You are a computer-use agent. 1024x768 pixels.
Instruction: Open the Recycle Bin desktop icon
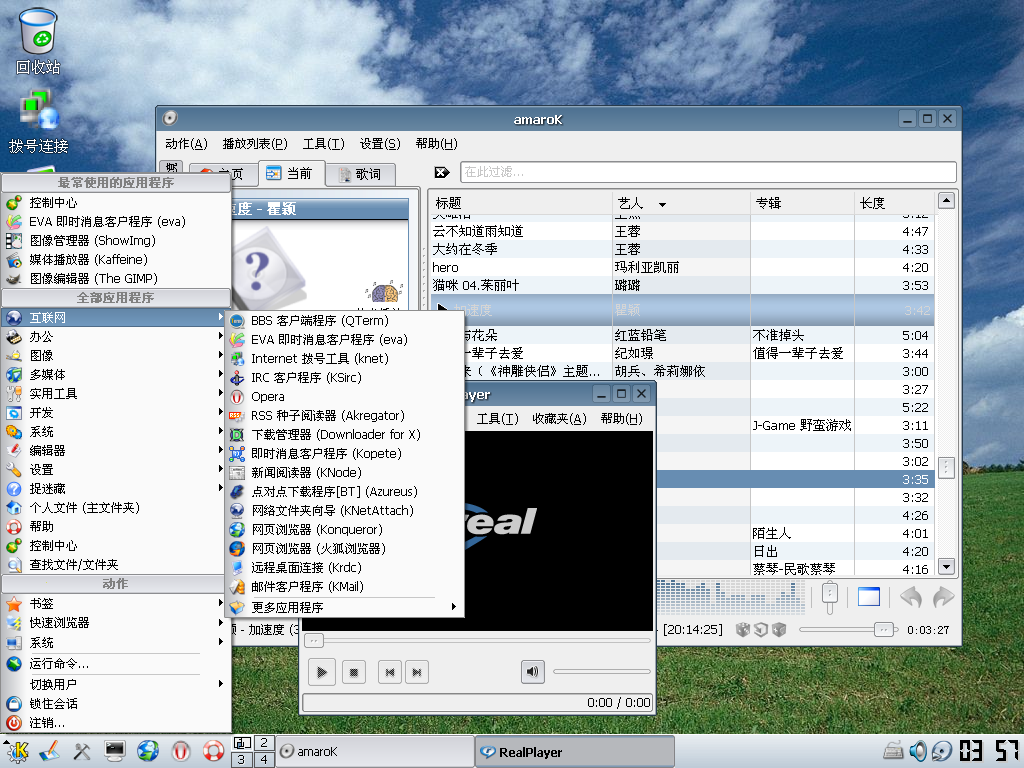(38, 40)
